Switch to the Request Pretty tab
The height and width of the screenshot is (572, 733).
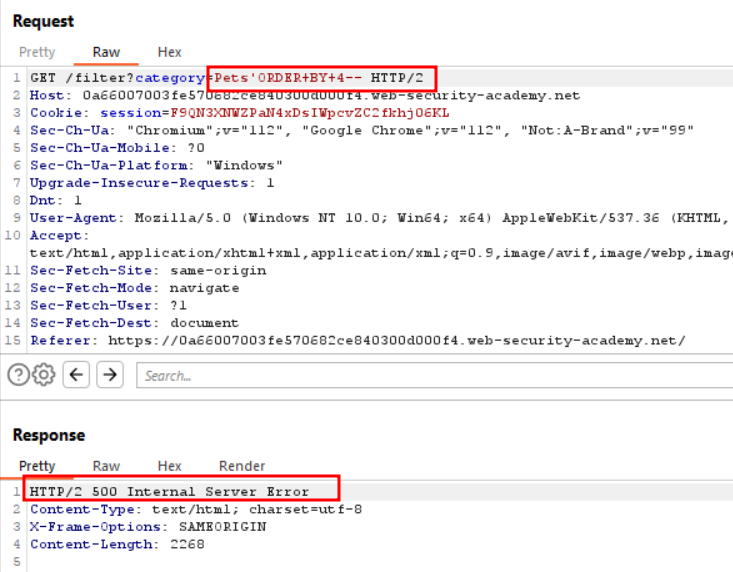tap(37, 52)
